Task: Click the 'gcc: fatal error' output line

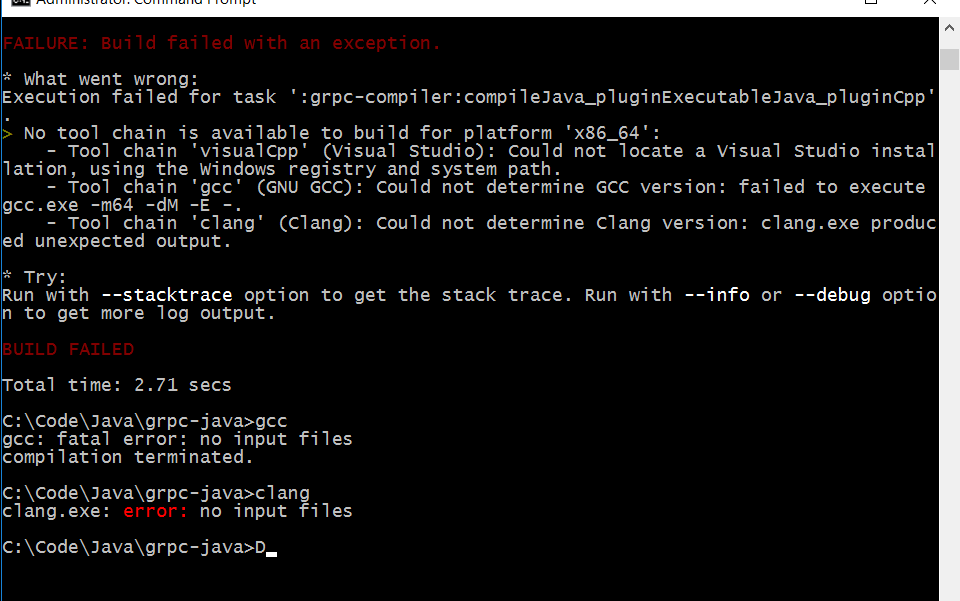Action: (178, 439)
